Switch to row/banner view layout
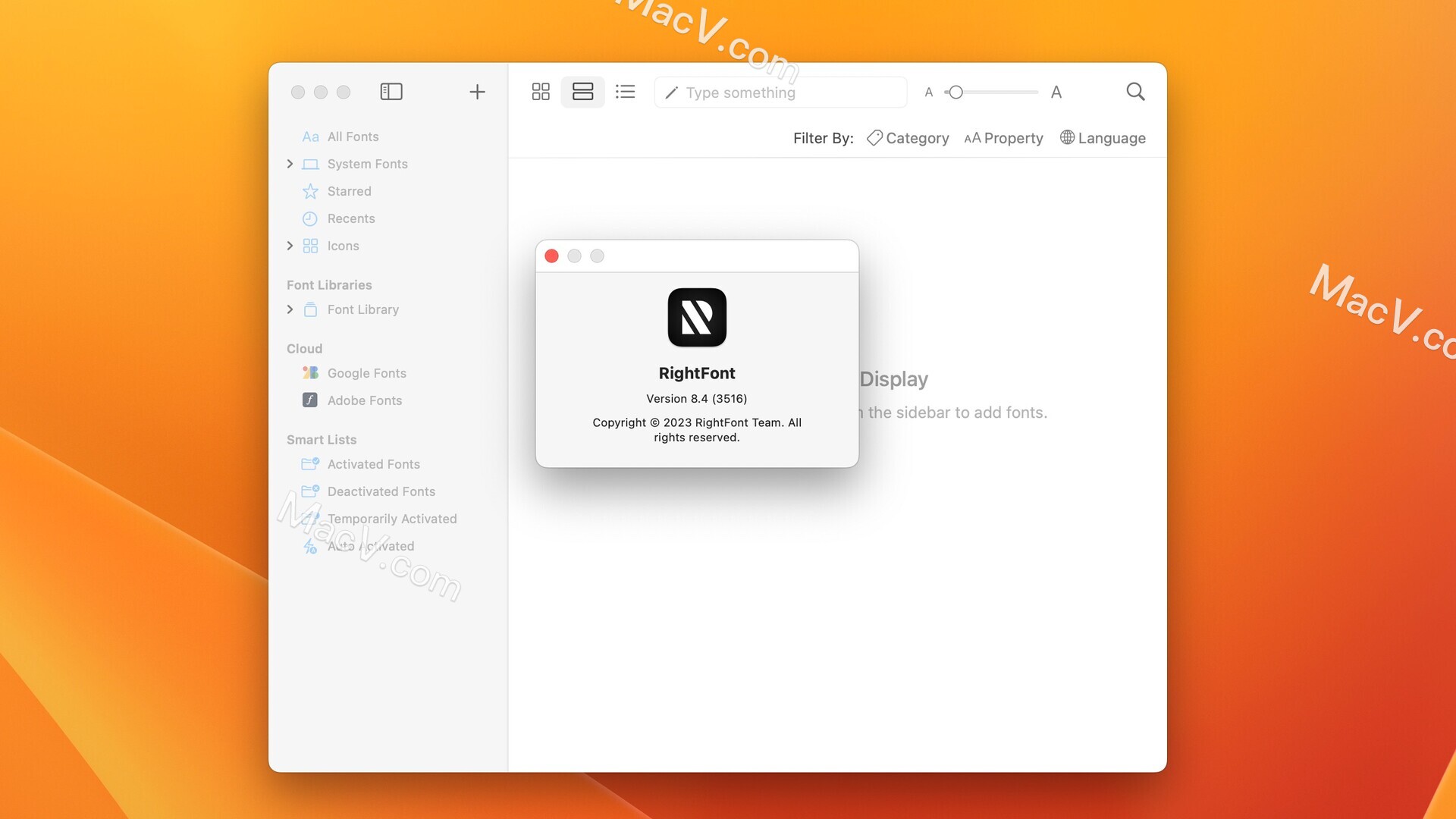Screen dimensions: 1456x819 click(583, 92)
